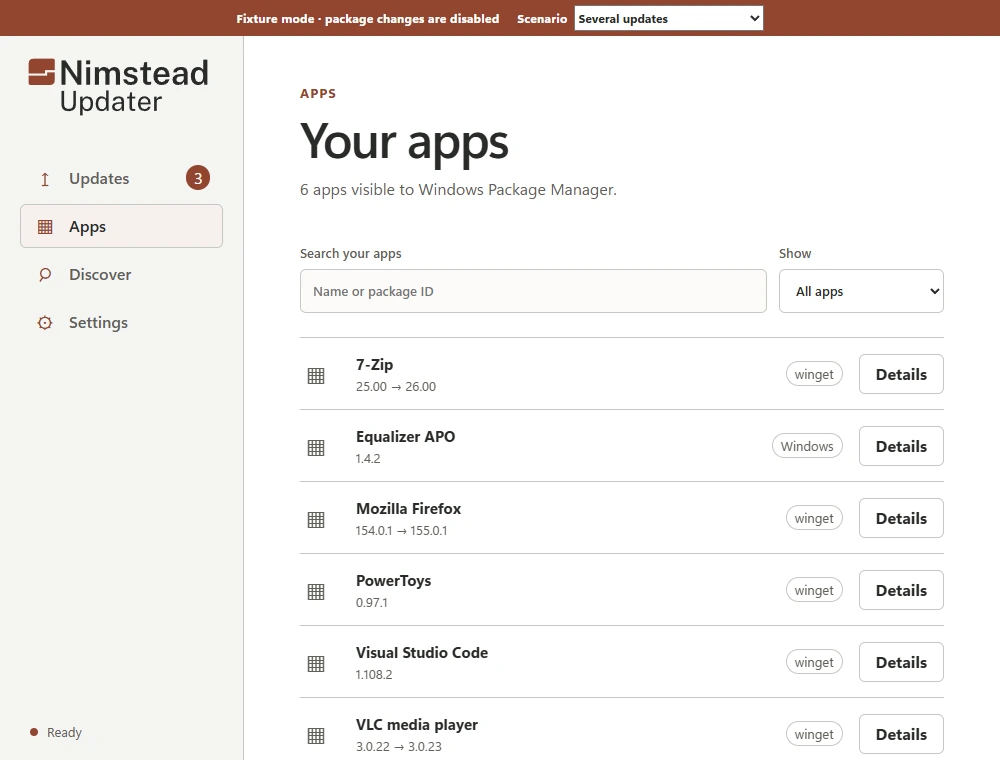The height and width of the screenshot is (760, 1000).
Task: Show Details for PowerToys
Action: 901,590
